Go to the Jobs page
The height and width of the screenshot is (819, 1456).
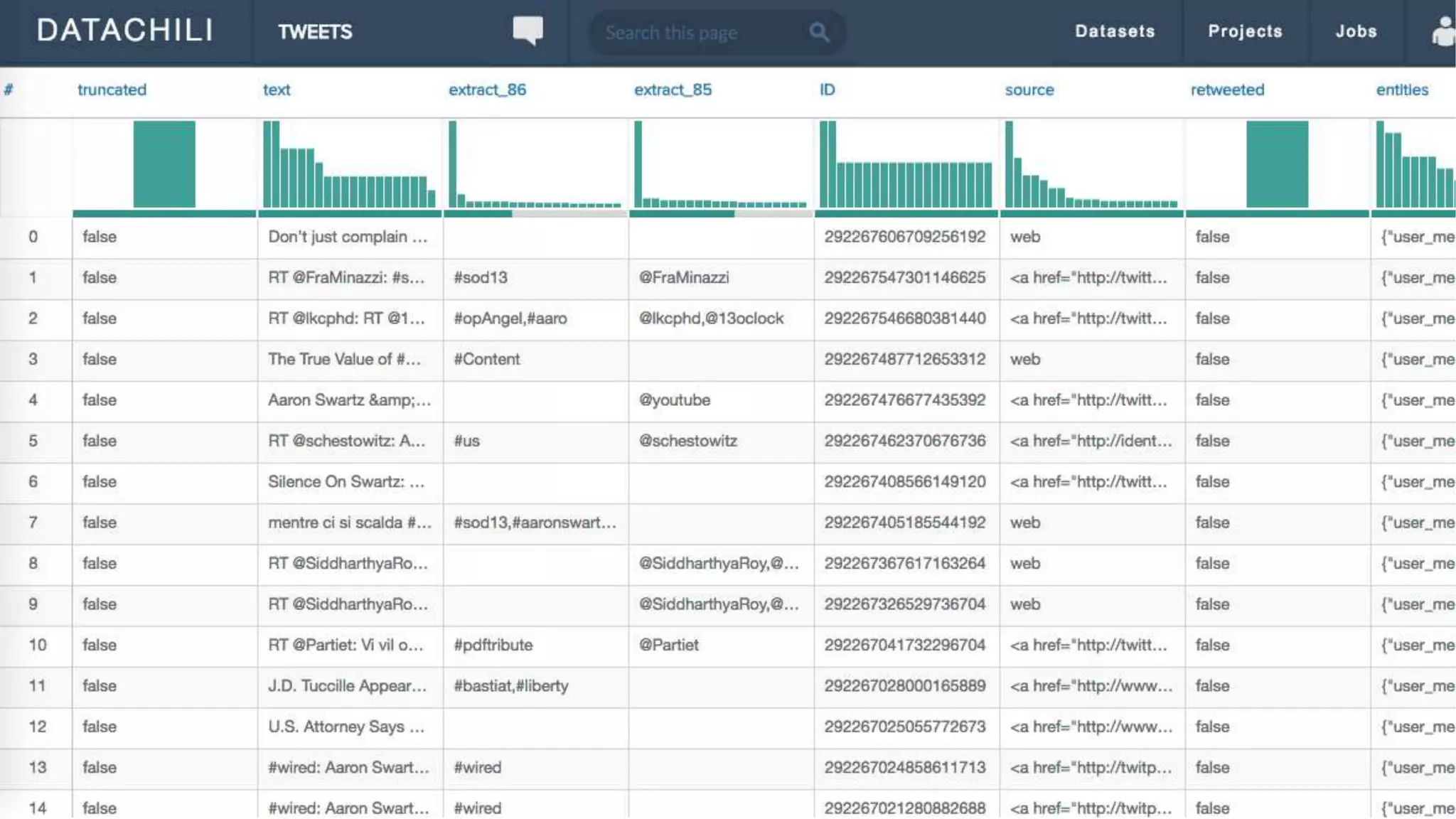(x=1356, y=31)
